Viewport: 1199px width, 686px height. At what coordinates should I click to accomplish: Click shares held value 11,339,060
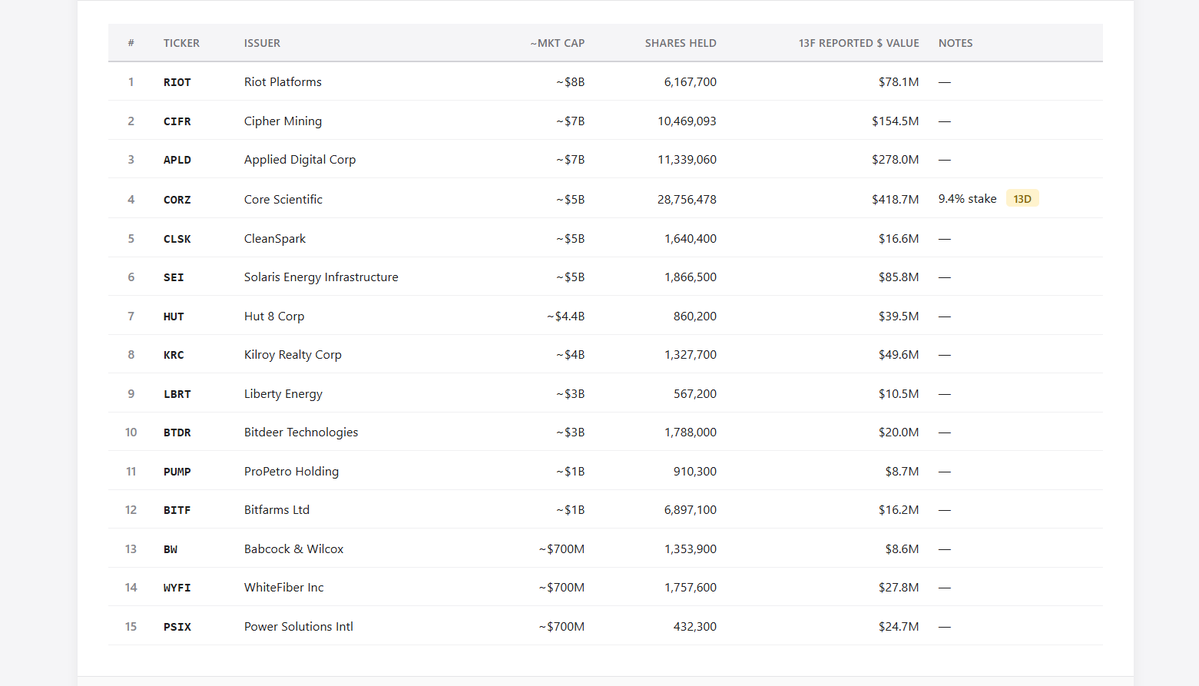(x=687, y=160)
